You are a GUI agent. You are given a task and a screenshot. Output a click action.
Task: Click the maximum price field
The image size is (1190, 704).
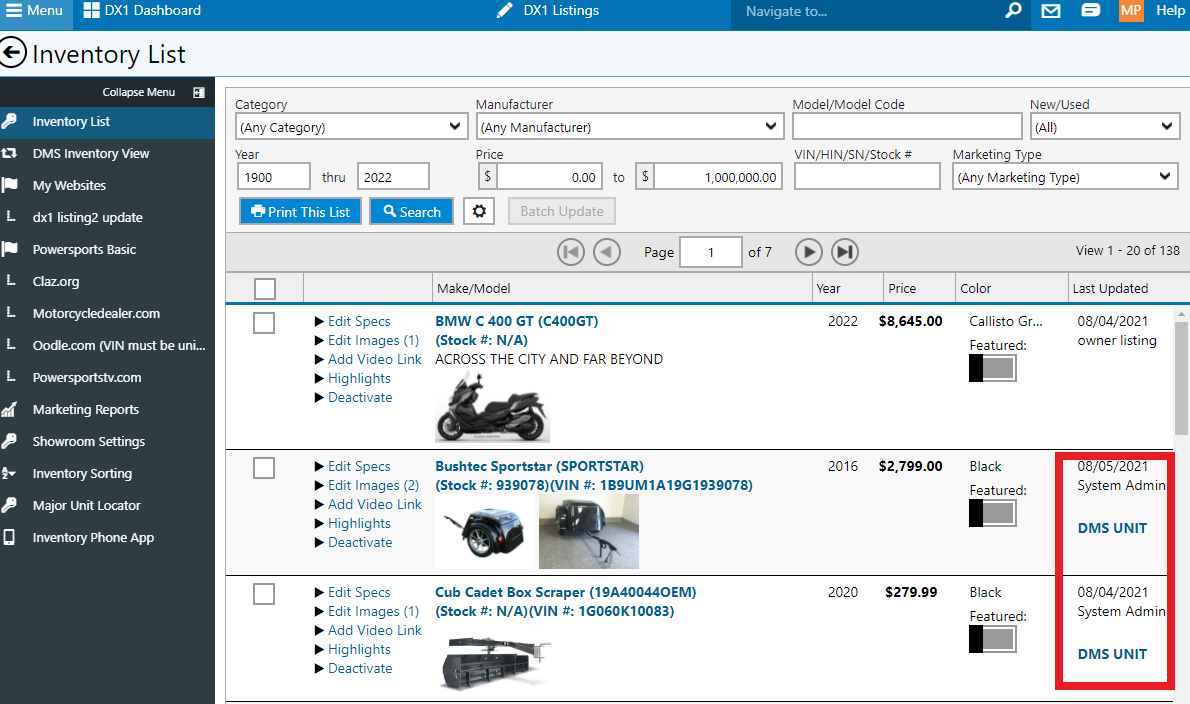tap(718, 177)
